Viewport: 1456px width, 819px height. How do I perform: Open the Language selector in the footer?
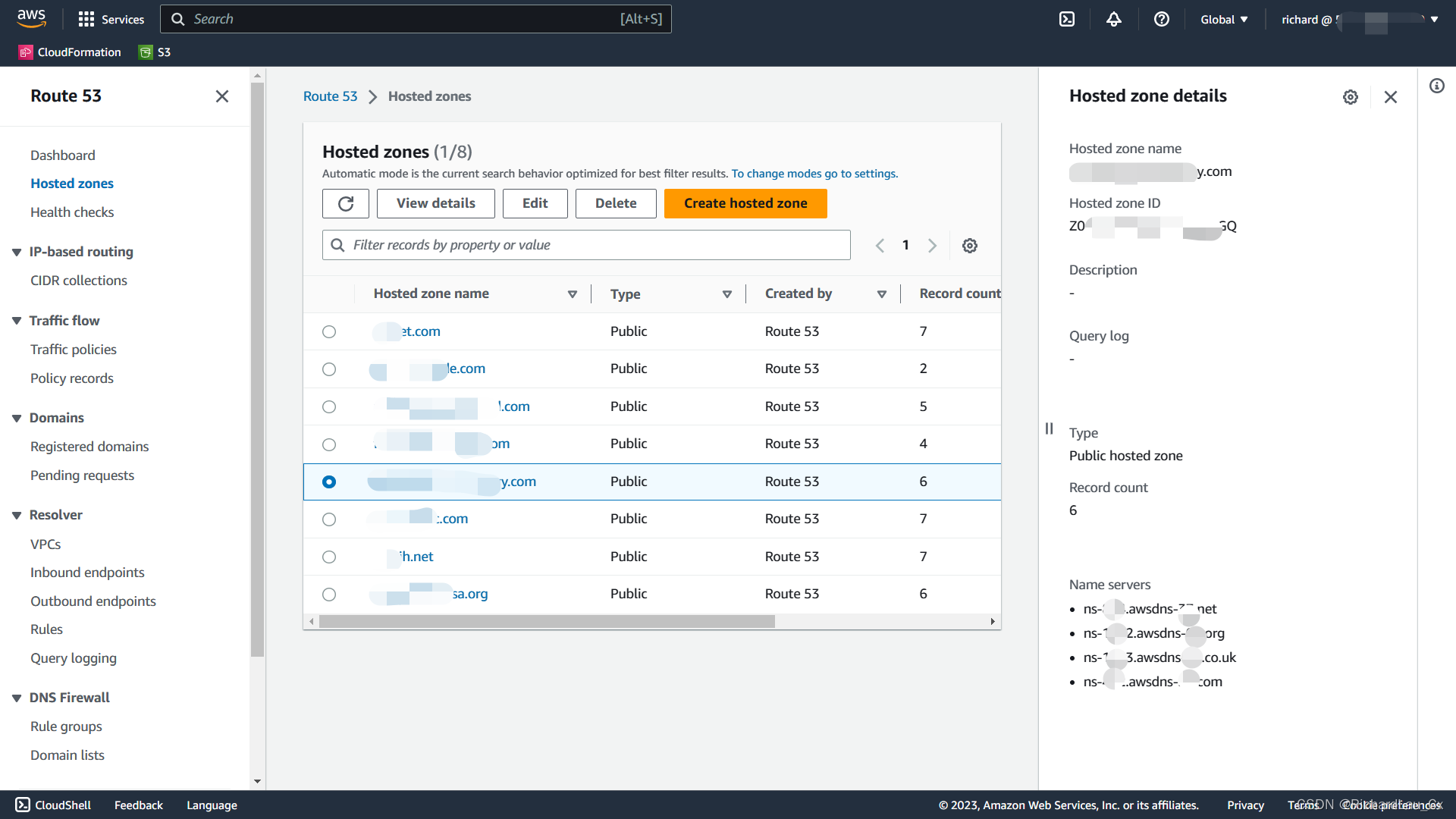(212, 805)
